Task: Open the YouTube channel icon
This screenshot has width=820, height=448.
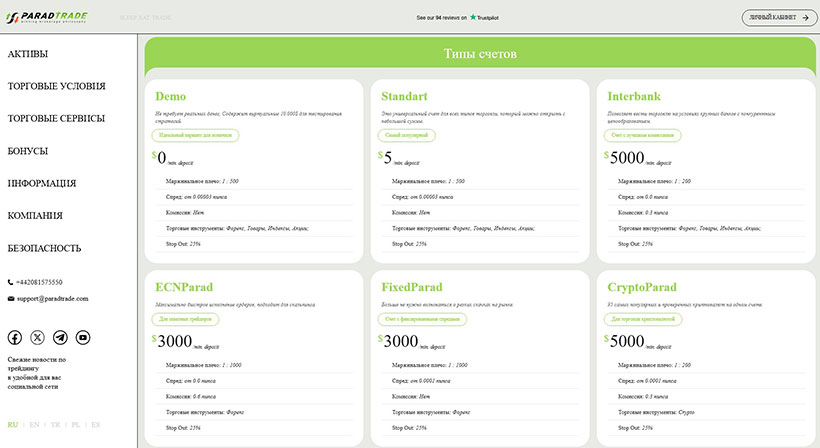Action: tap(83, 338)
